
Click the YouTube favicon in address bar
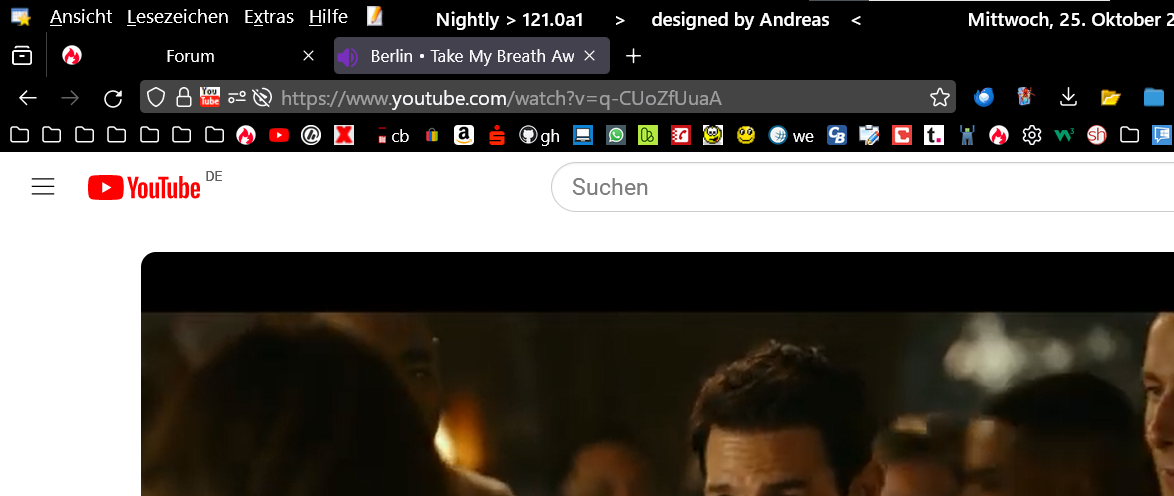pyautogui.click(x=210, y=97)
